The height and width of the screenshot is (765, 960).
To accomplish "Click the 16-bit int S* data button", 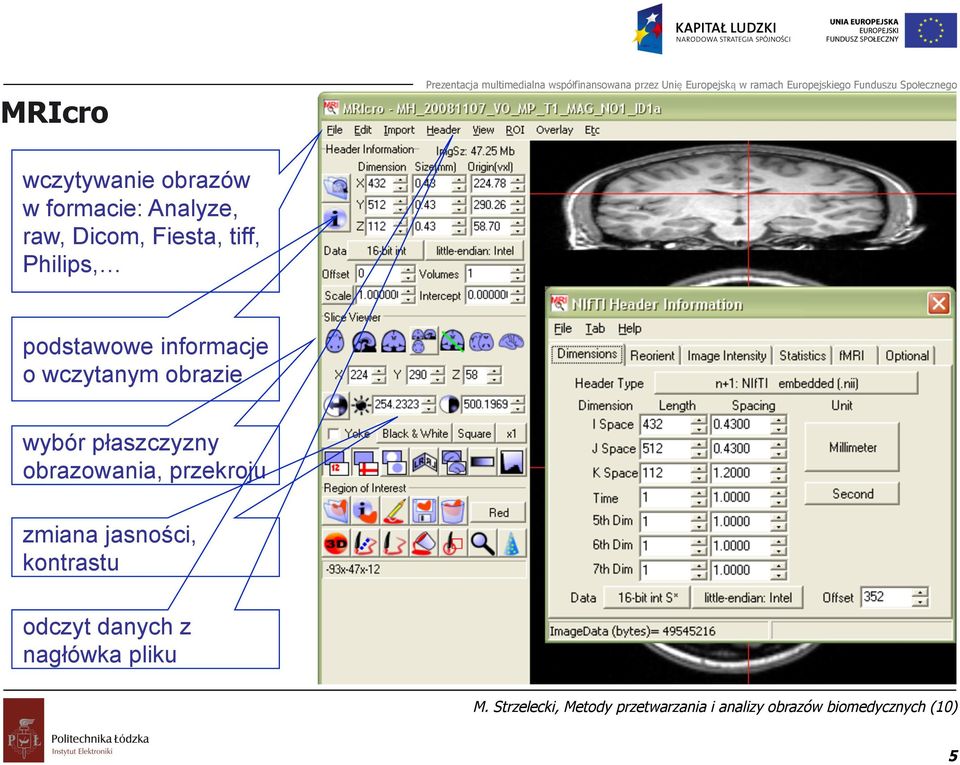I will 647,597.
